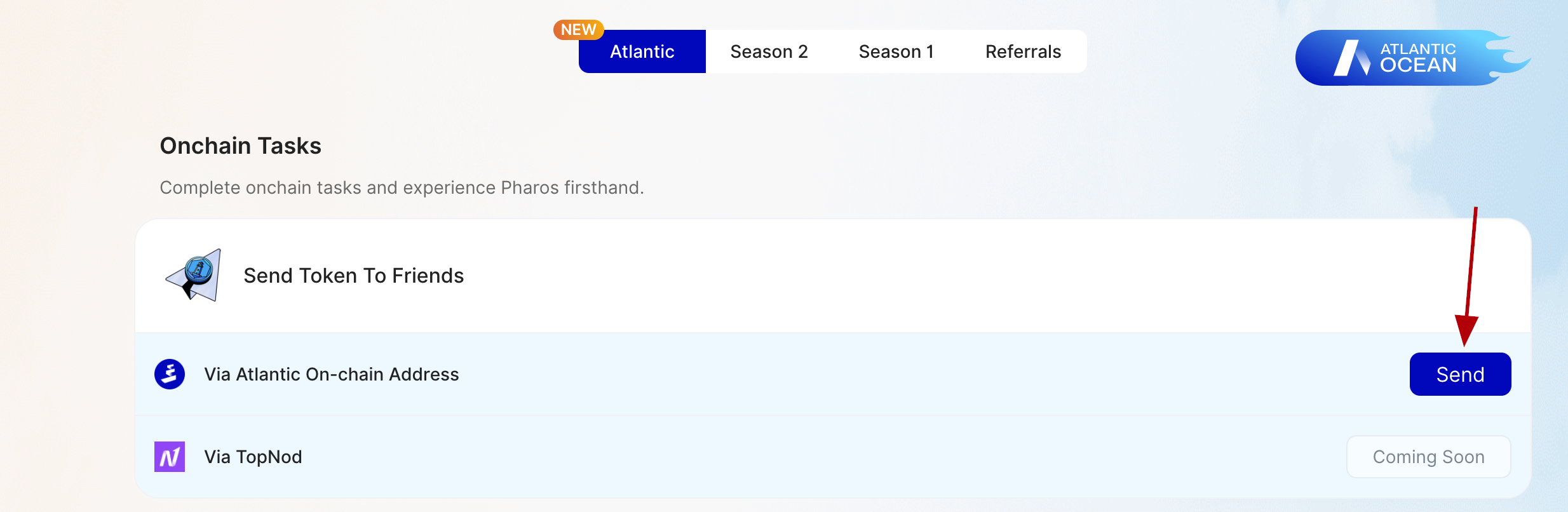Click the Onchain Tasks heading
Viewport: 1568px width, 512px height.
pyautogui.click(x=240, y=146)
